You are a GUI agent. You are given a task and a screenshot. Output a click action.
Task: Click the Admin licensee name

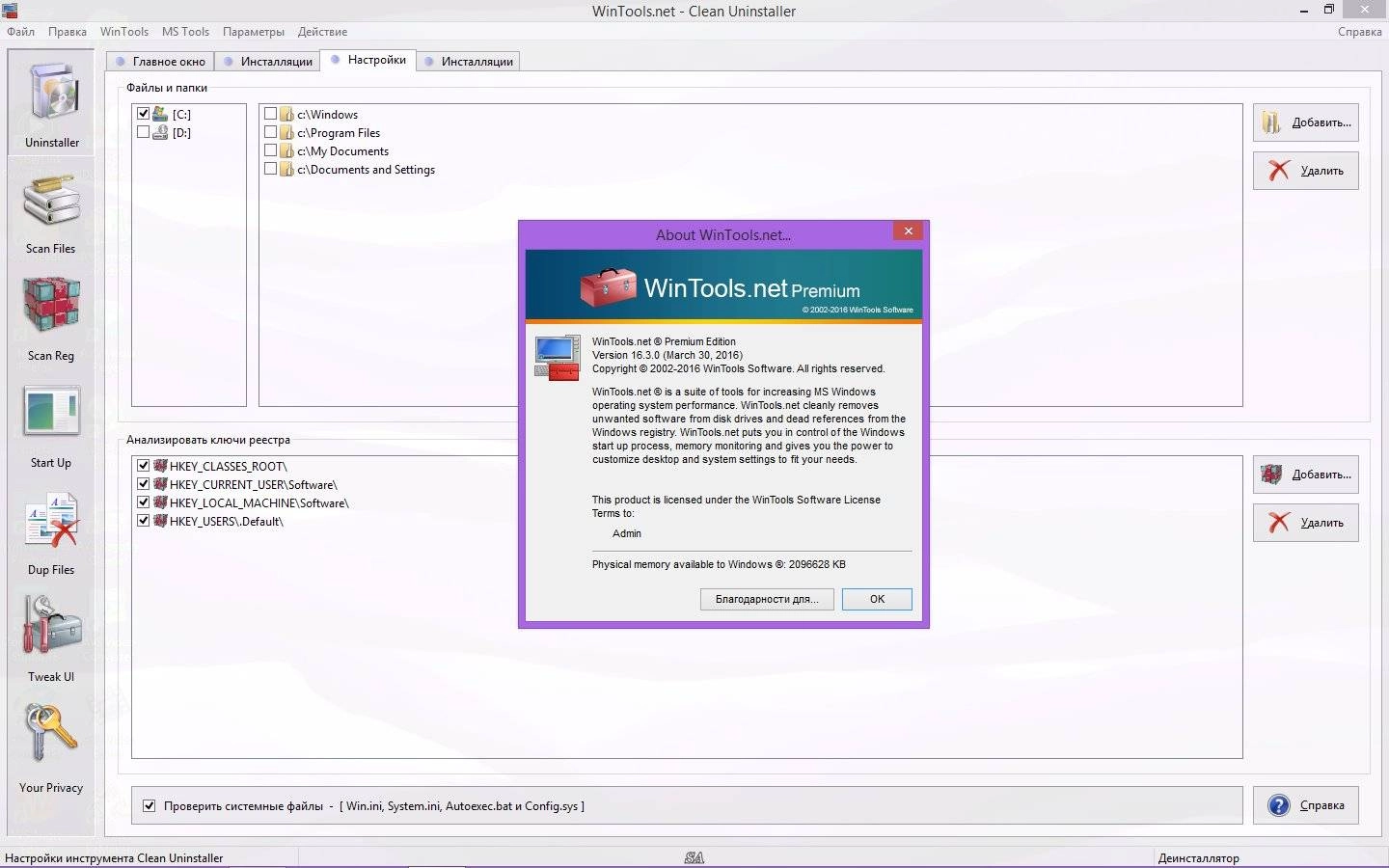pos(627,533)
